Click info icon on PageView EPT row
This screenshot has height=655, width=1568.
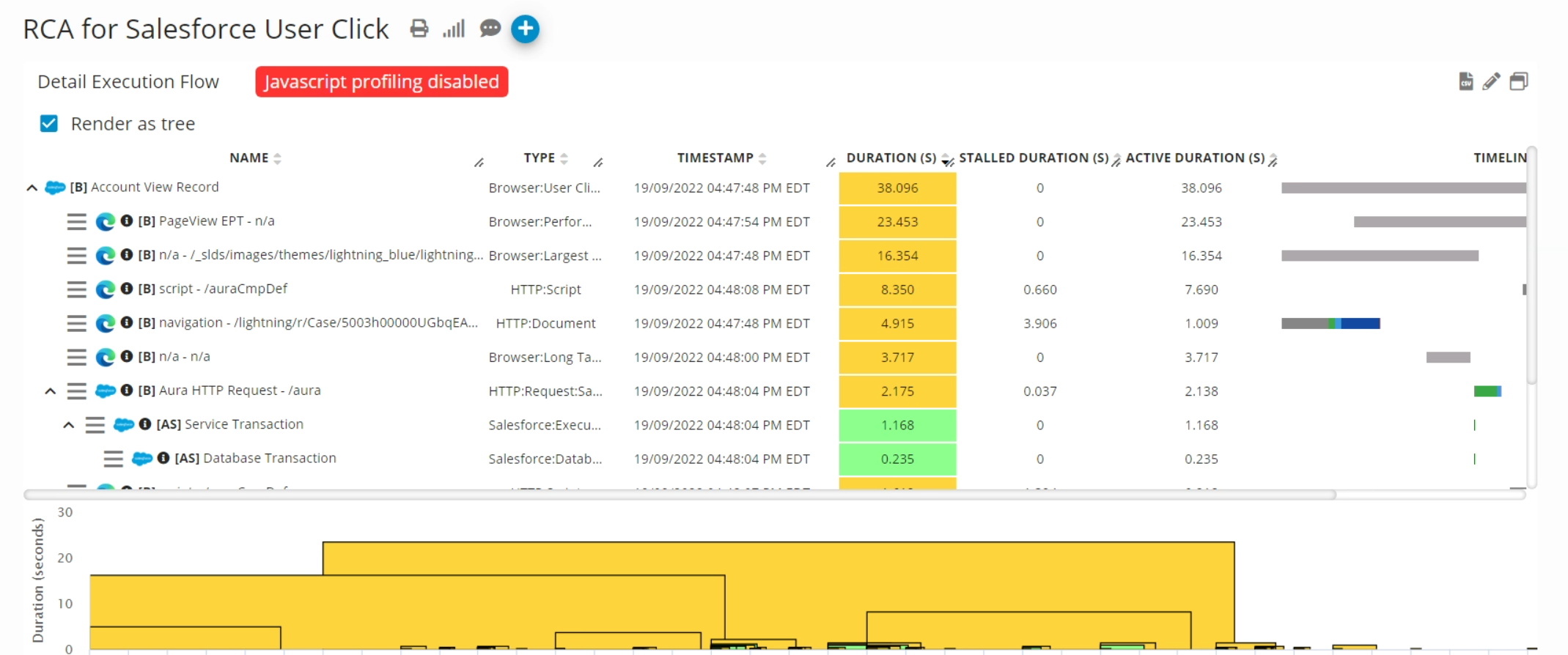[127, 221]
